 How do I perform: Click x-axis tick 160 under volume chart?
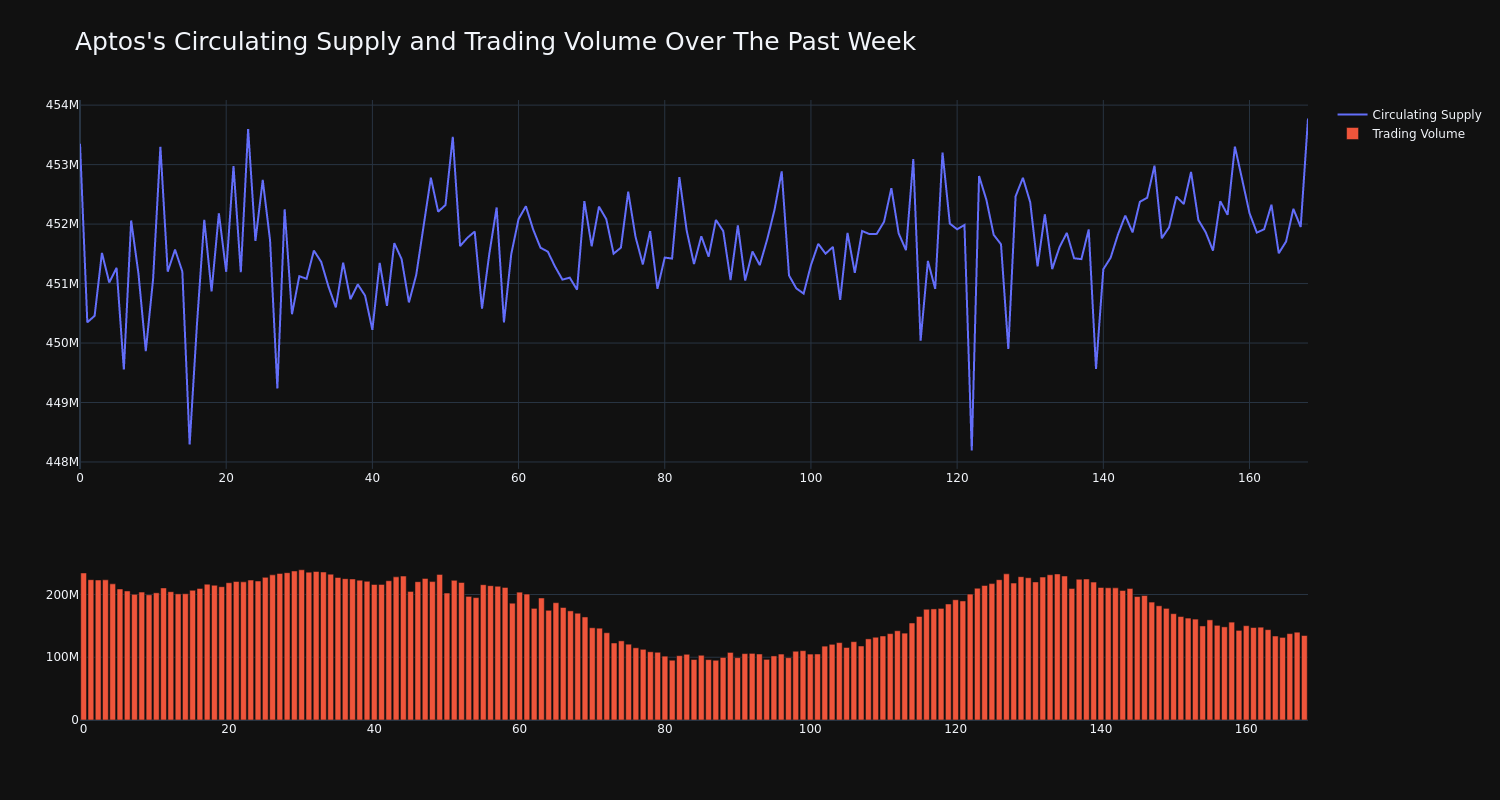tap(1246, 729)
